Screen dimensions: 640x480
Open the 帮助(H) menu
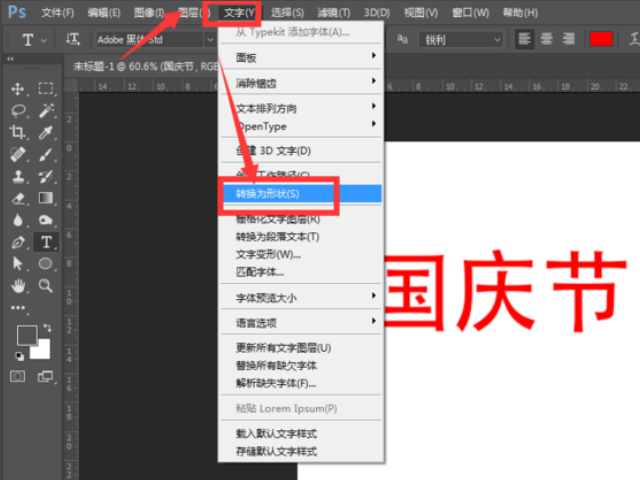point(520,13)
